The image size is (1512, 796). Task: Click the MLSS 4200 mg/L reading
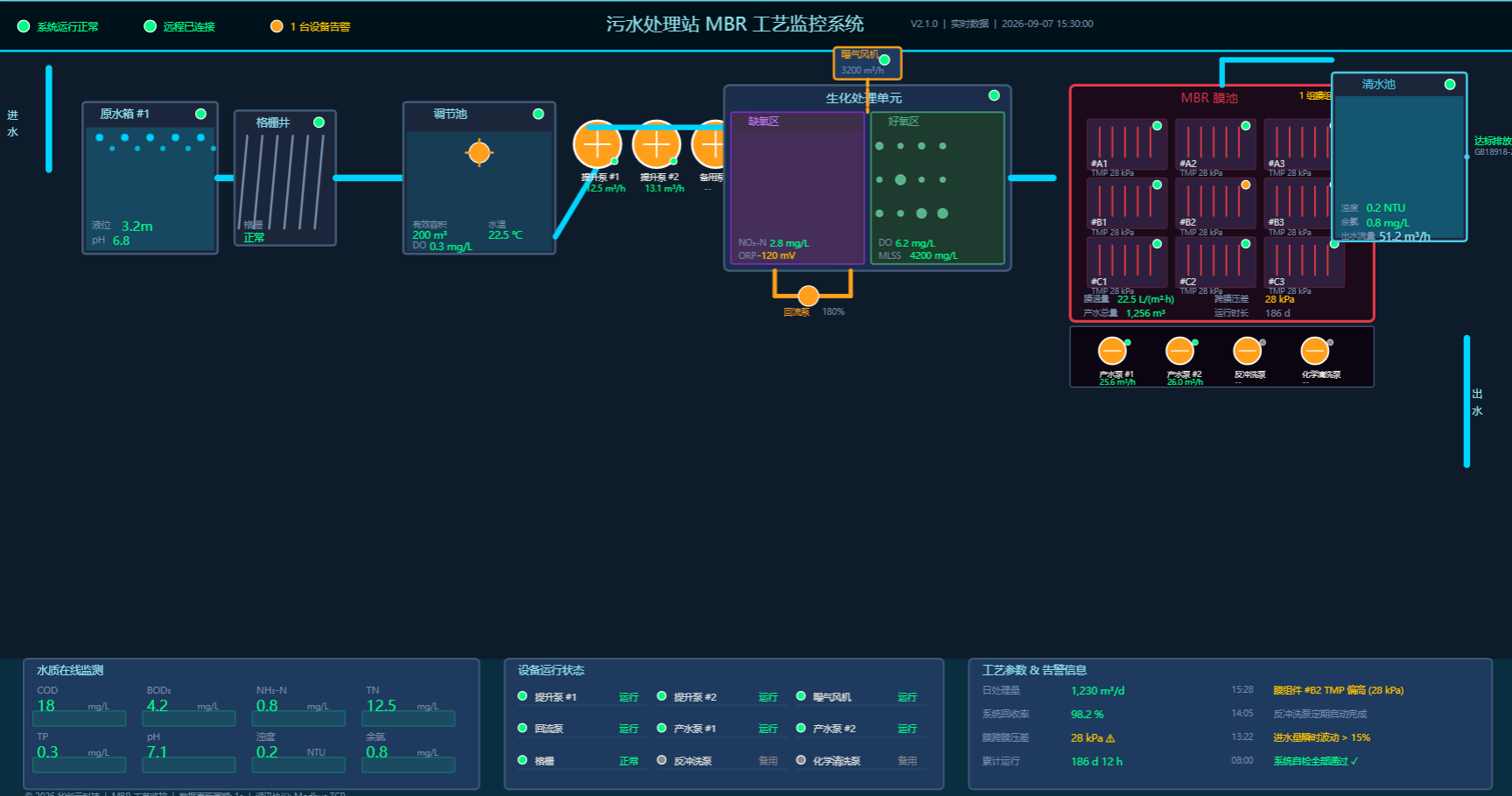[x=919, y=255]
